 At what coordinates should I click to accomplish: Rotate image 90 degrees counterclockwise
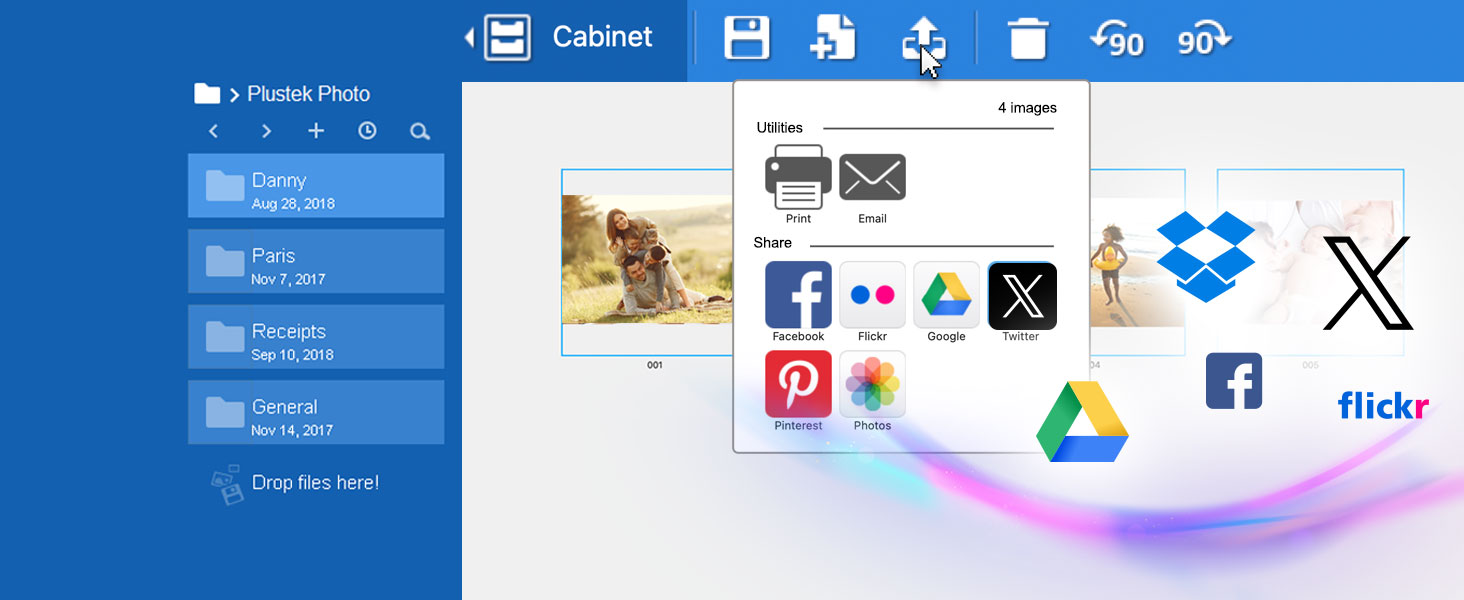(x=1116, y=40)
